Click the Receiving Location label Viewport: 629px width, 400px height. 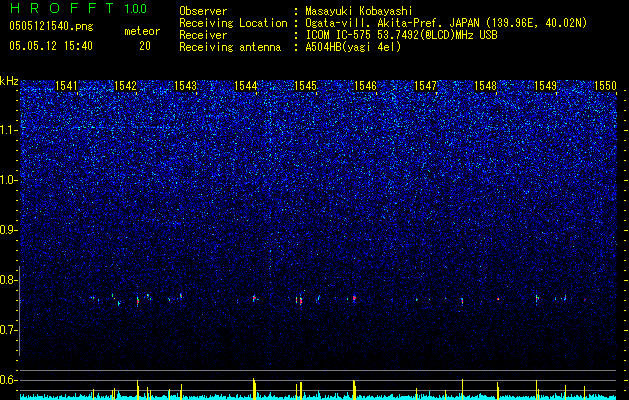tap(233, 23)
